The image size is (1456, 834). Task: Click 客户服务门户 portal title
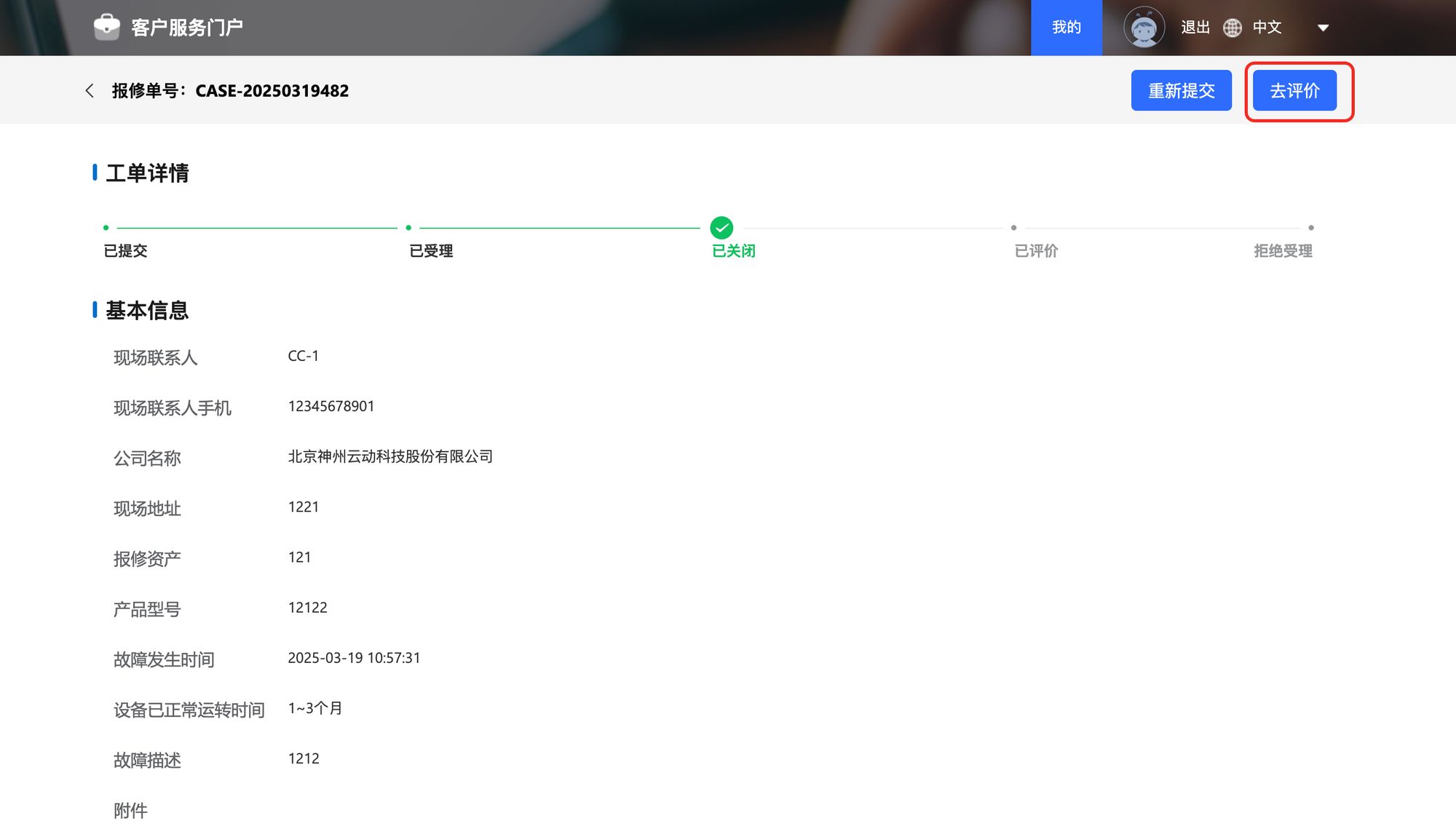tap(186, 28)
